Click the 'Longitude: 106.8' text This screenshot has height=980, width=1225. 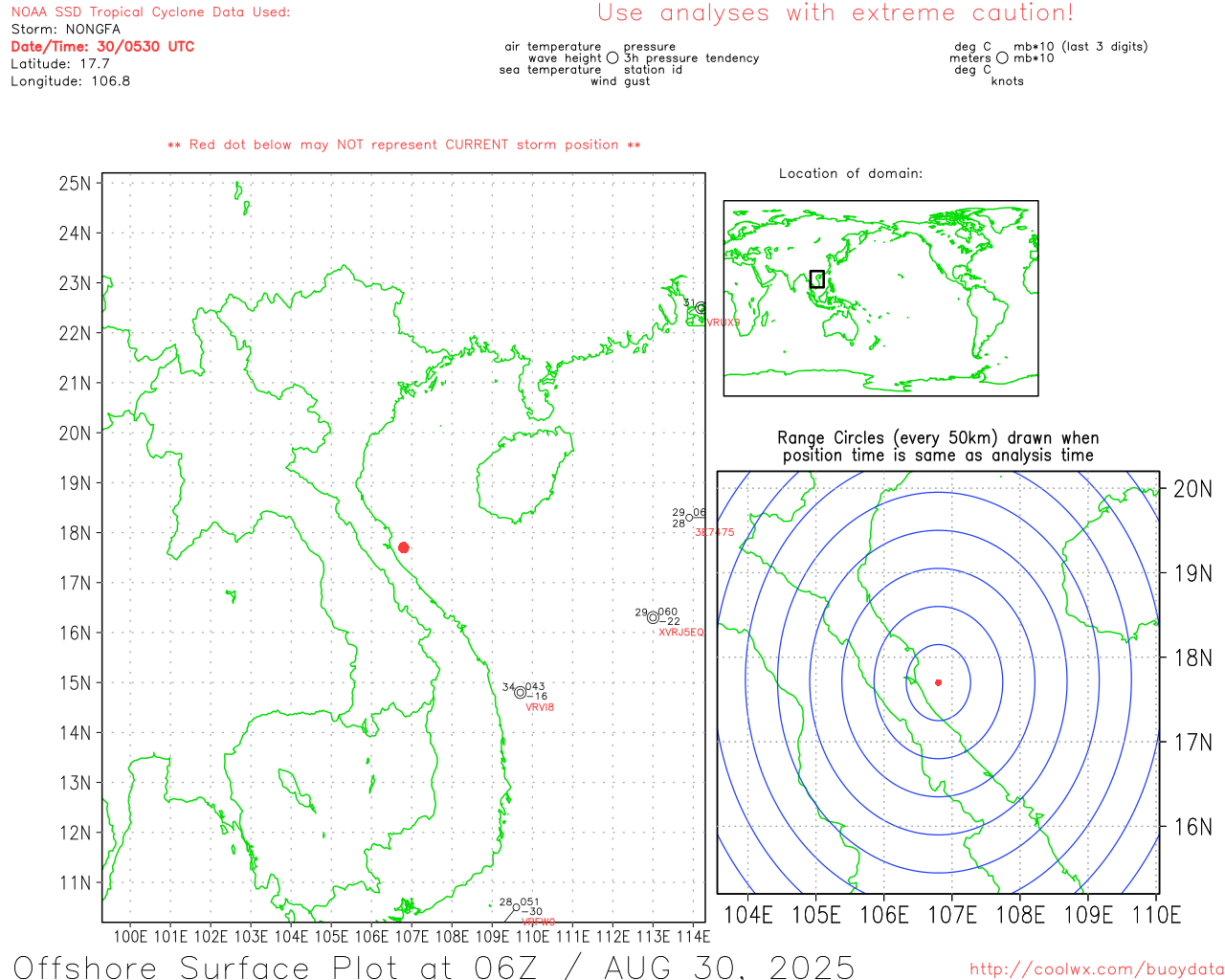click(x=71, y=81)
